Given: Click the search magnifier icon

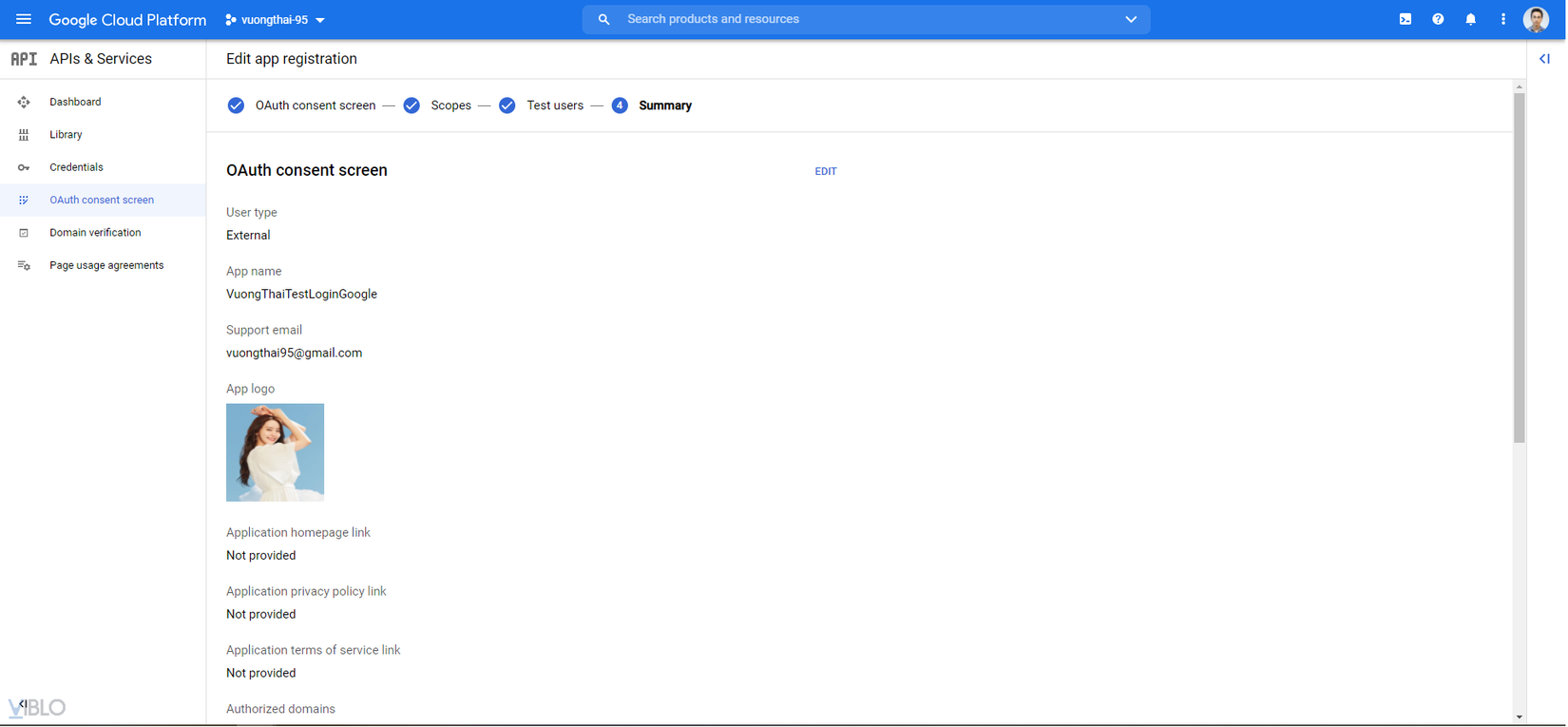Looking at the screenshot, I should pos(603,19).
